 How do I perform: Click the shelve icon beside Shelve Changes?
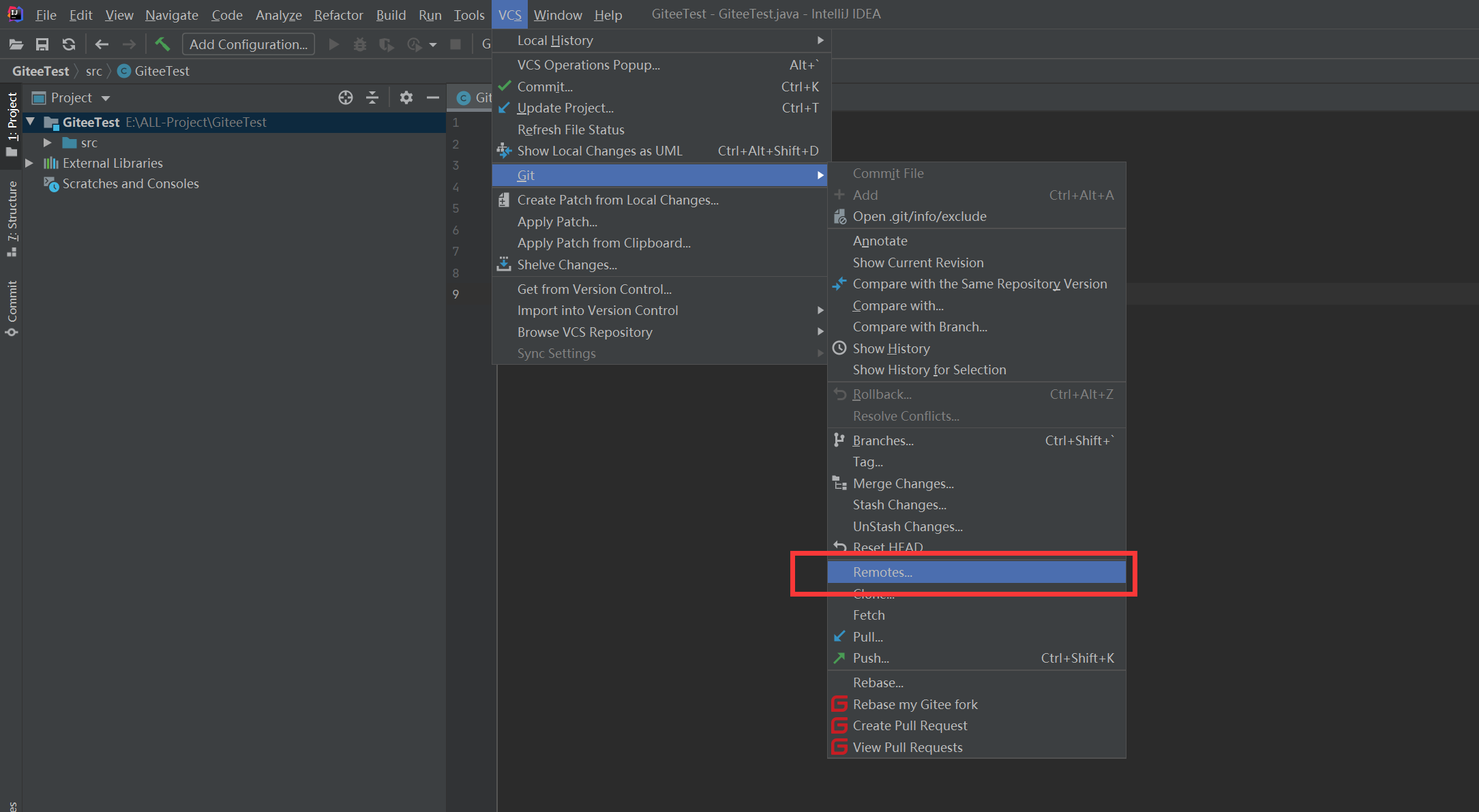click(504, 265)
